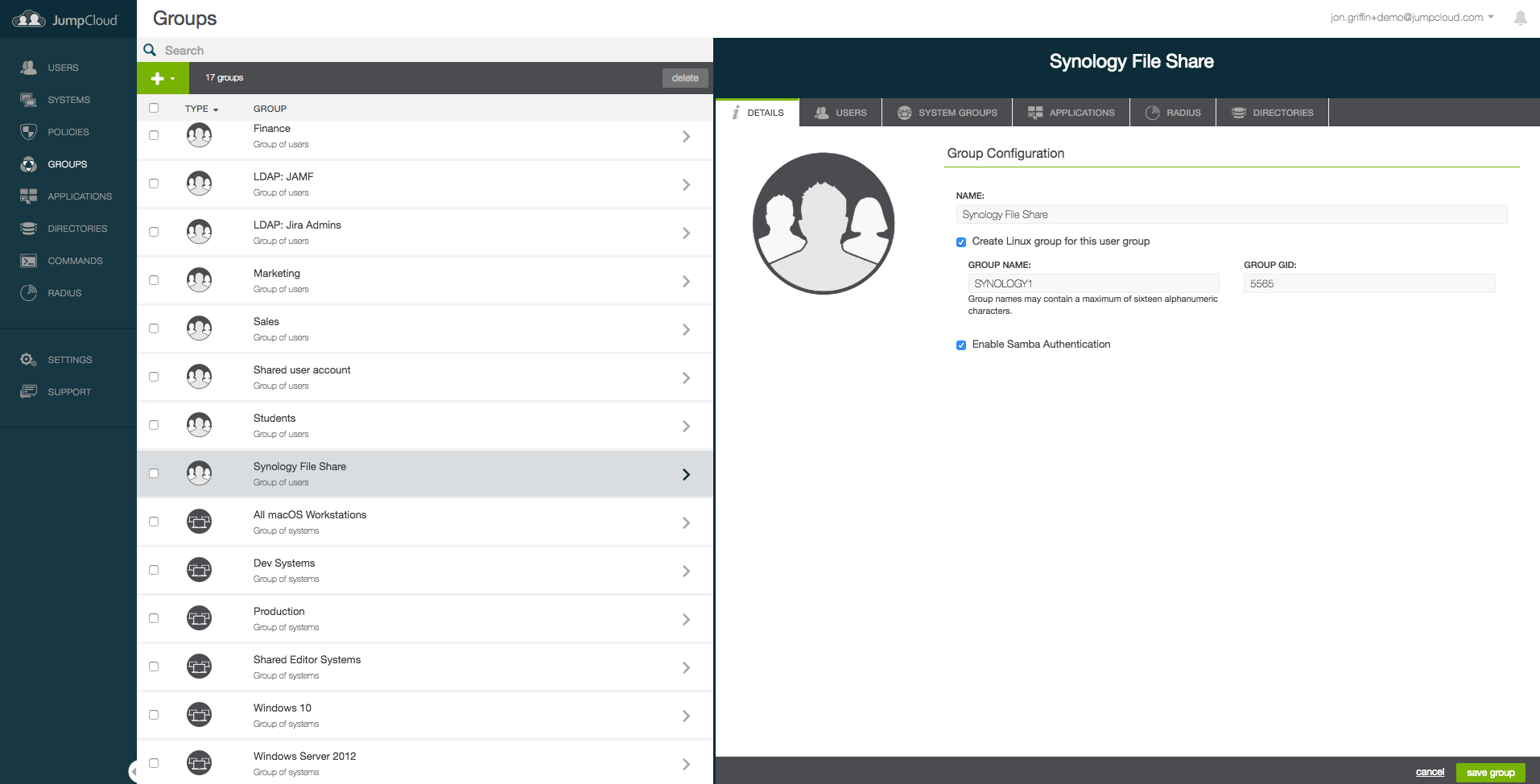Image resolution: width=1540 pixels, height=784 pixels.
Task: Check the Synology File Share row checkbox
Action: [x=154, y=473]
